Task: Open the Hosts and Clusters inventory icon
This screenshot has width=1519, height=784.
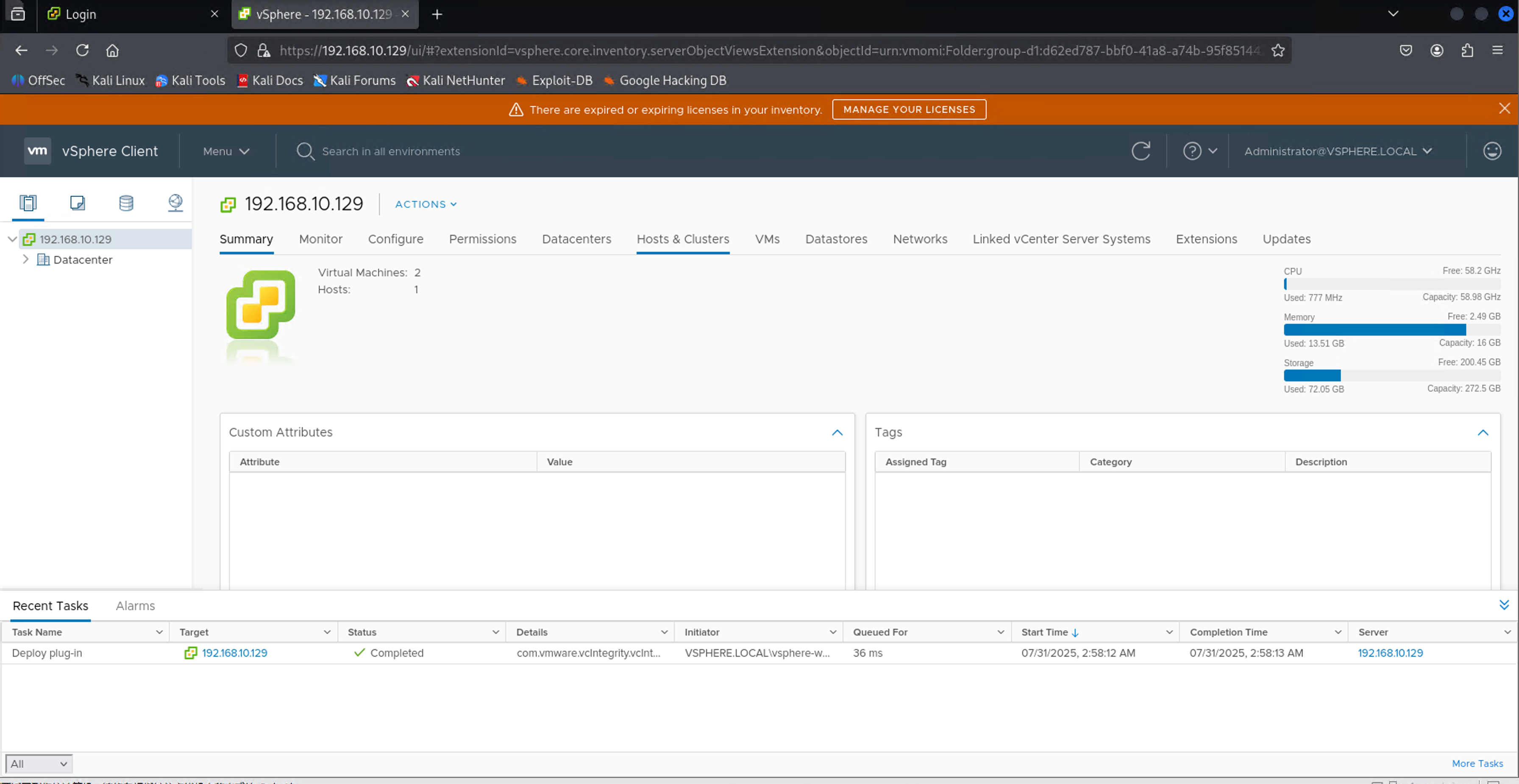Action: pos(28,203)
